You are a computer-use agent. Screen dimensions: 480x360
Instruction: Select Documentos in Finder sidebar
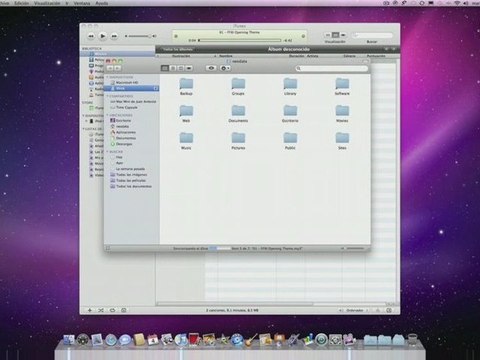click(x=123, y=138)
